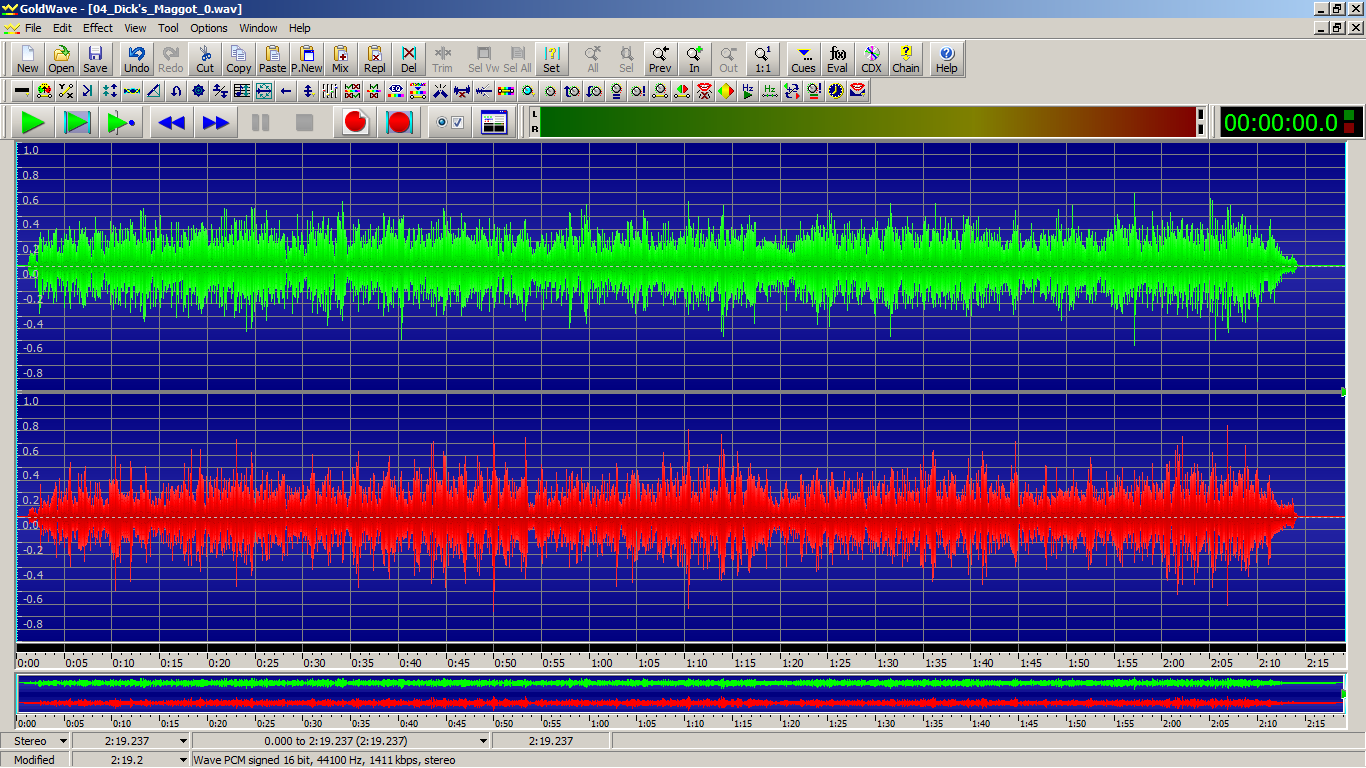Open the Options menu
The image size is (1366, 768).
(x=209, y=28)
